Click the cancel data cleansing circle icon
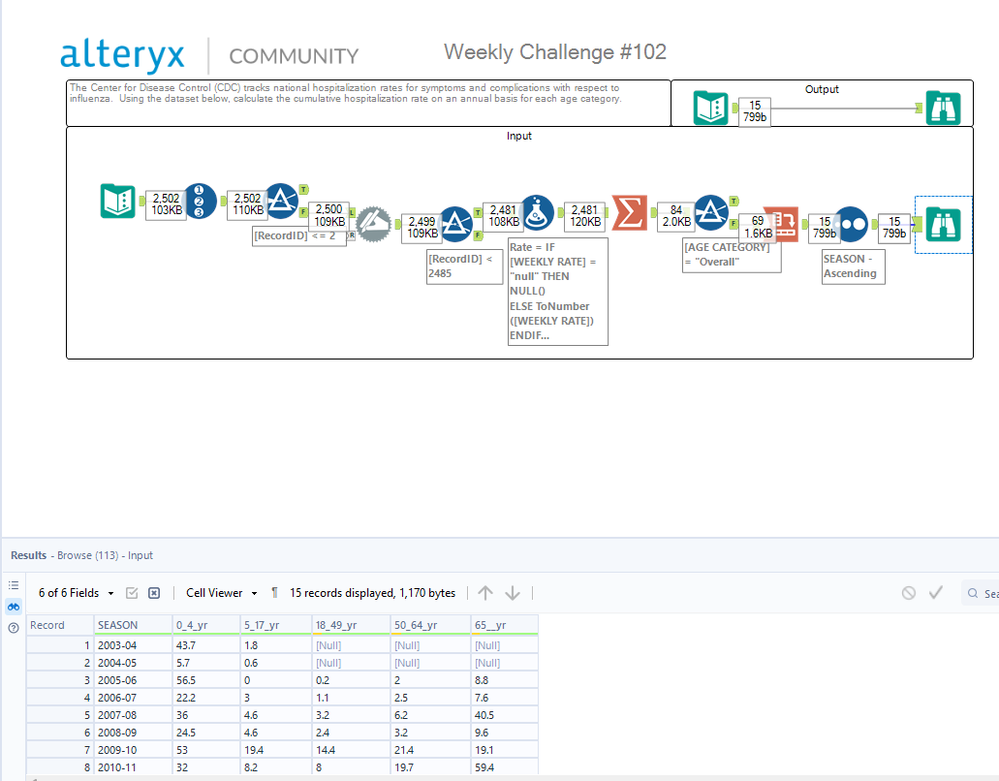Viewport: 999px width, 781px height. click(909, 593)
